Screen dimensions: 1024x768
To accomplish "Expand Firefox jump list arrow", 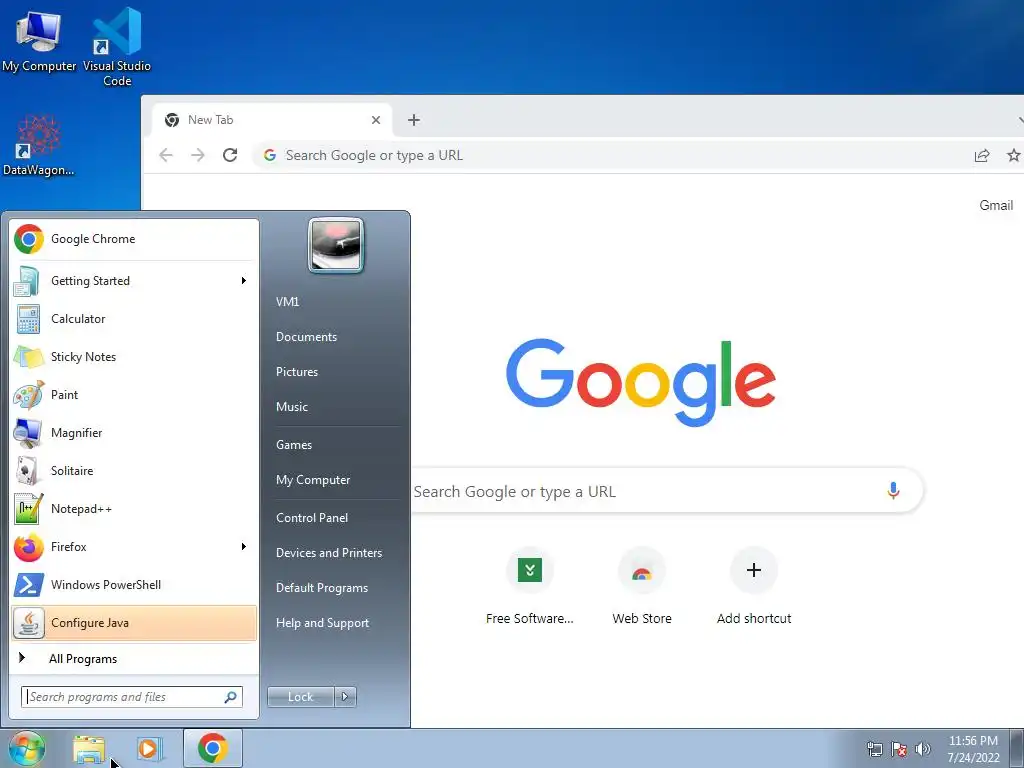I will click(x=244, y=547).
